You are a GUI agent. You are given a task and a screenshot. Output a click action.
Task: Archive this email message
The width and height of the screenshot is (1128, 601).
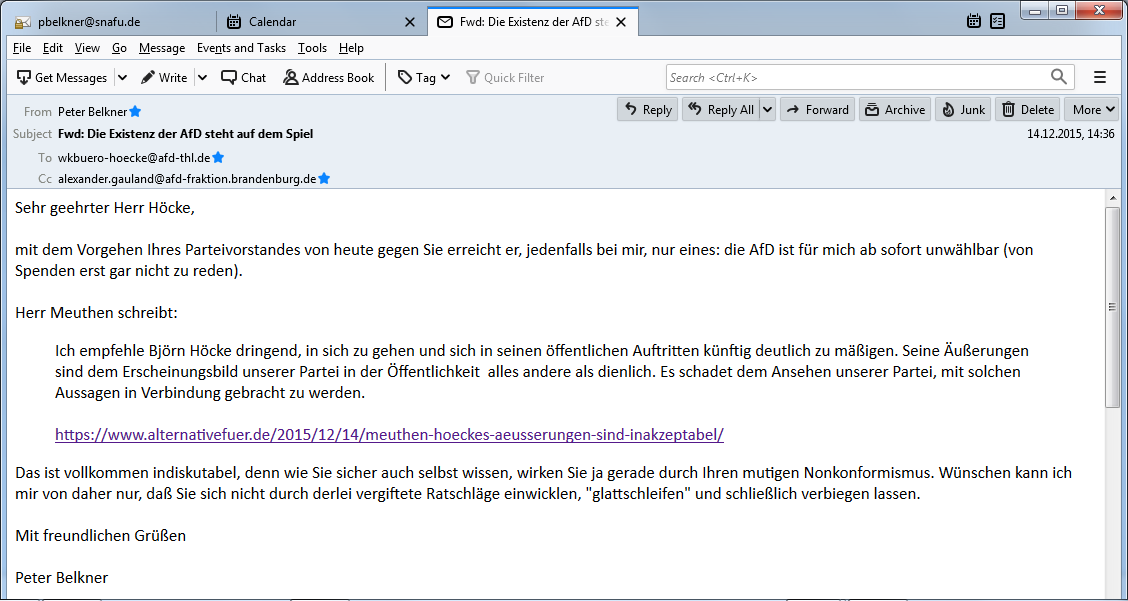[895, 110]
